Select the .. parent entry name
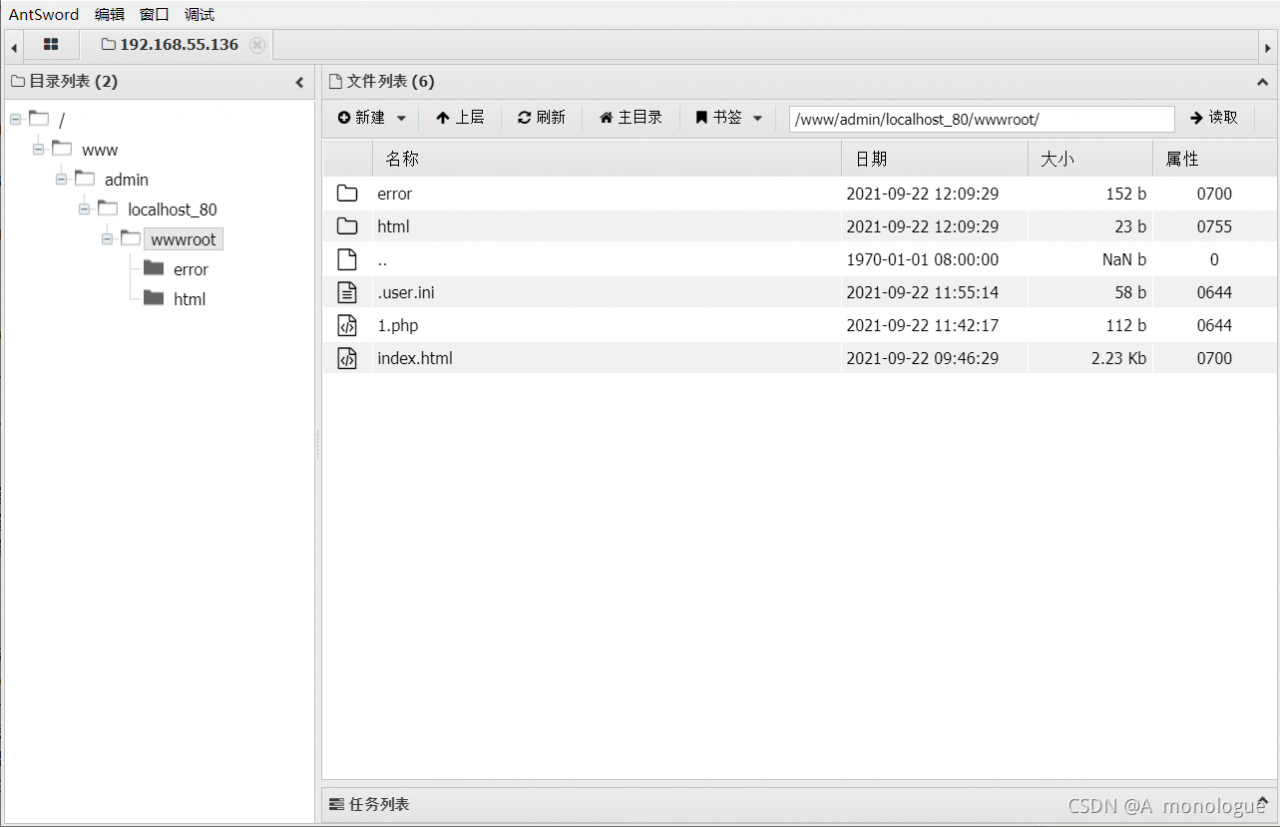The height and width of the screenshot is (827, 1280). [x=382, y=260]
